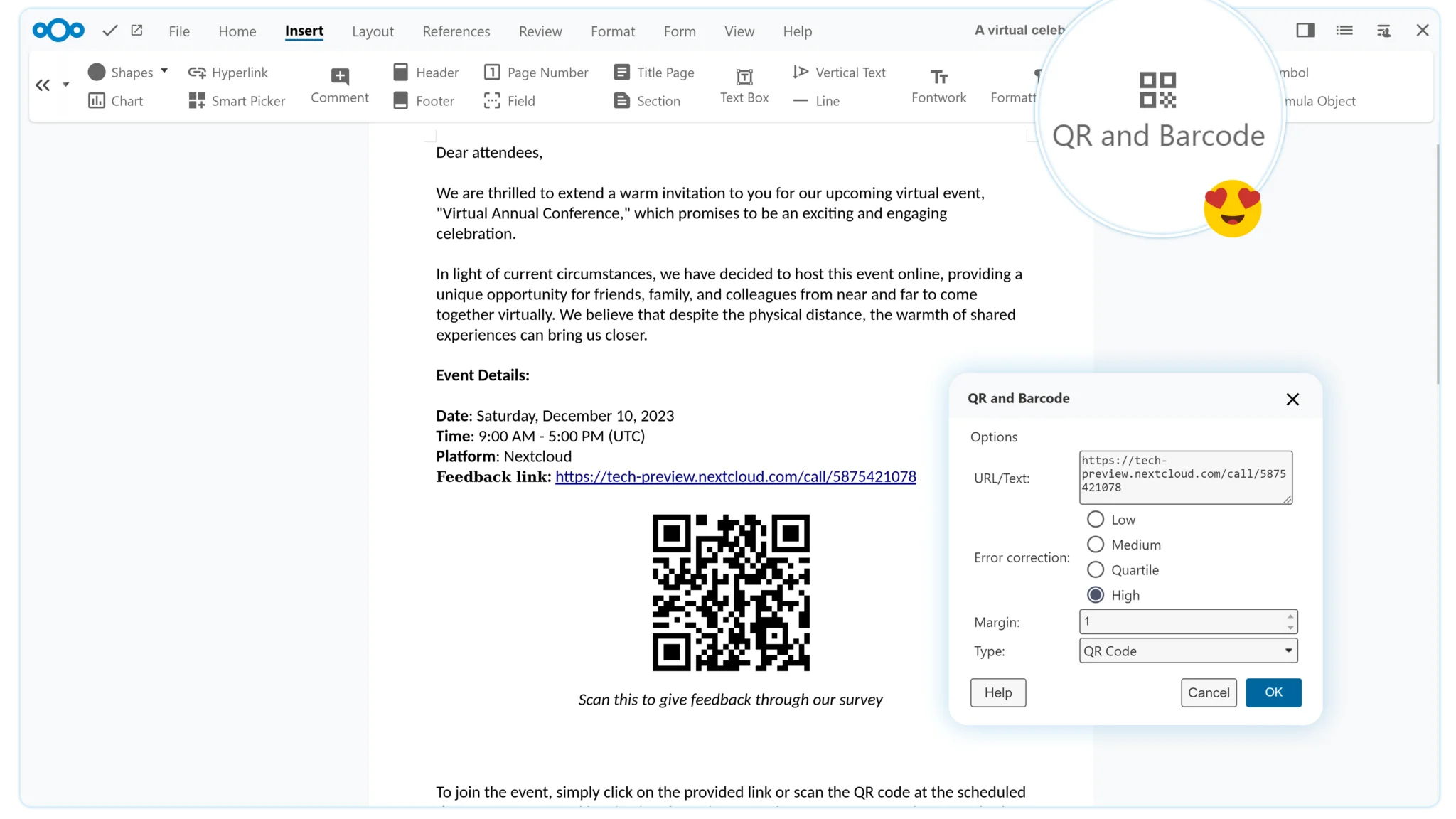Screen dimensions: 1456x819
Task: Add a Comment
Action: [x=339, y=85]
